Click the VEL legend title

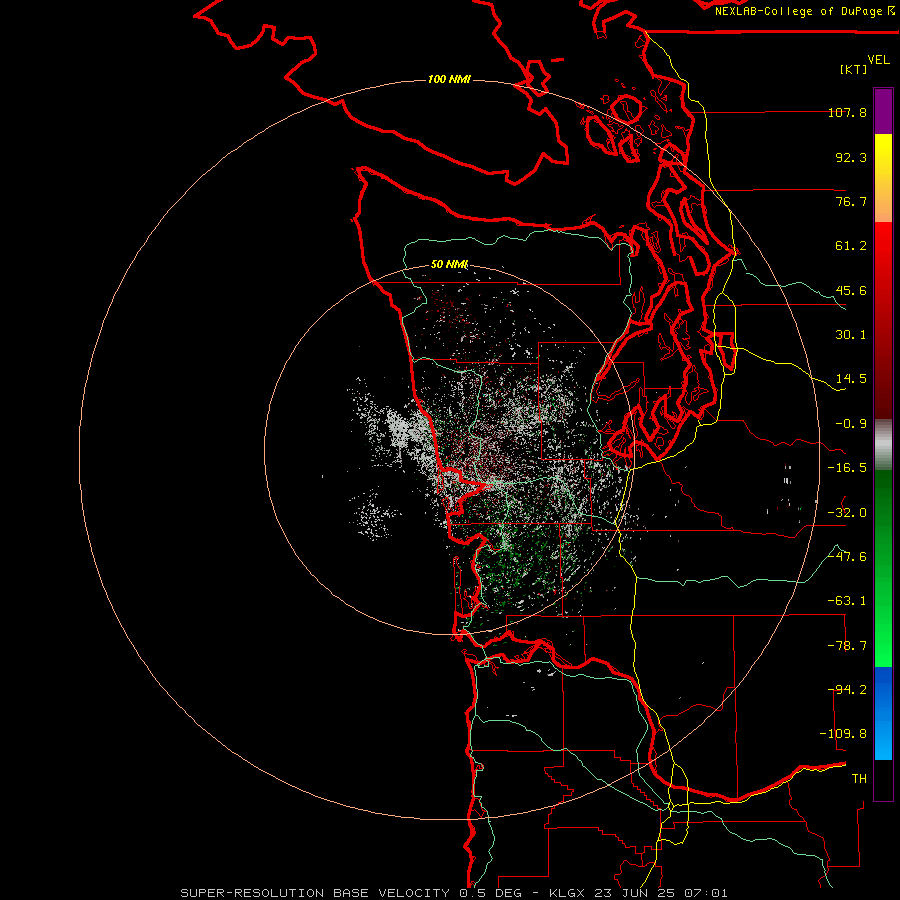coord(878,60)
